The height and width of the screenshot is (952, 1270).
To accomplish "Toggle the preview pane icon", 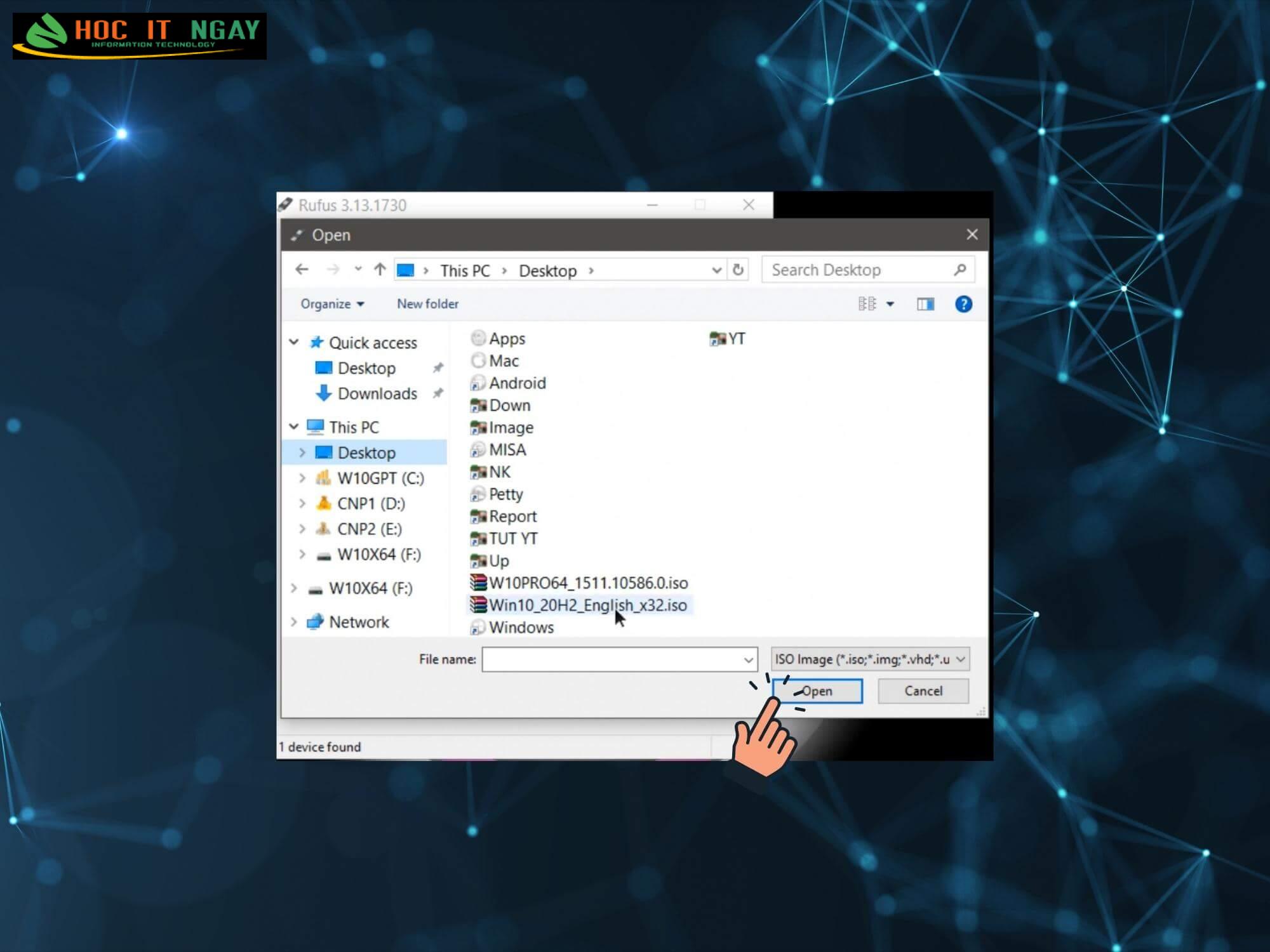I will coord(925,305).
